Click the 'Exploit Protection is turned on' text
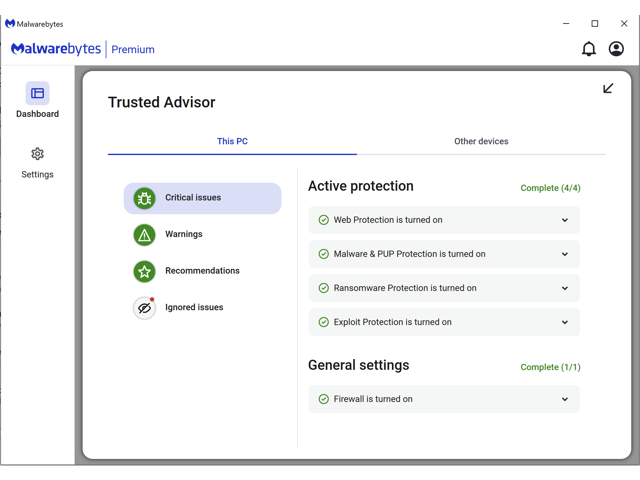640x480 pixels. (393, 322)
